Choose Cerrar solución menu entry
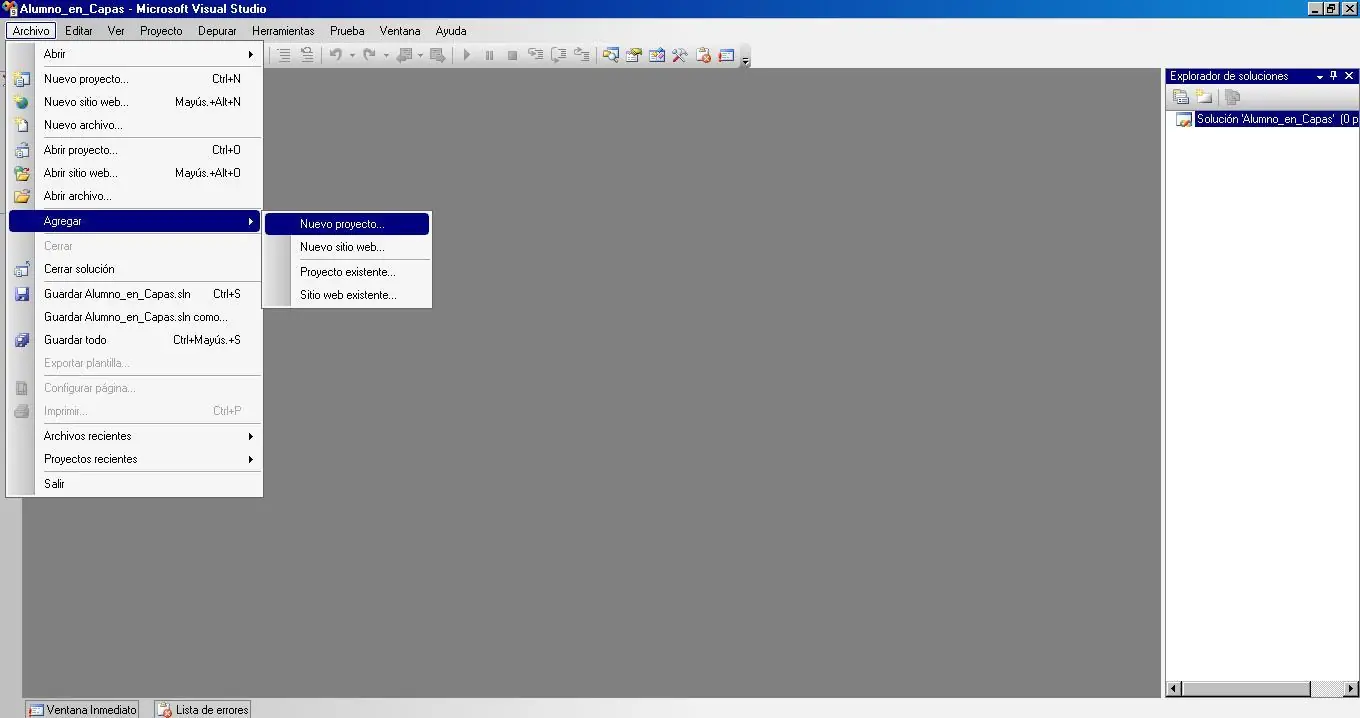This screenshot has height=718, width=1360. click(135, 269)
